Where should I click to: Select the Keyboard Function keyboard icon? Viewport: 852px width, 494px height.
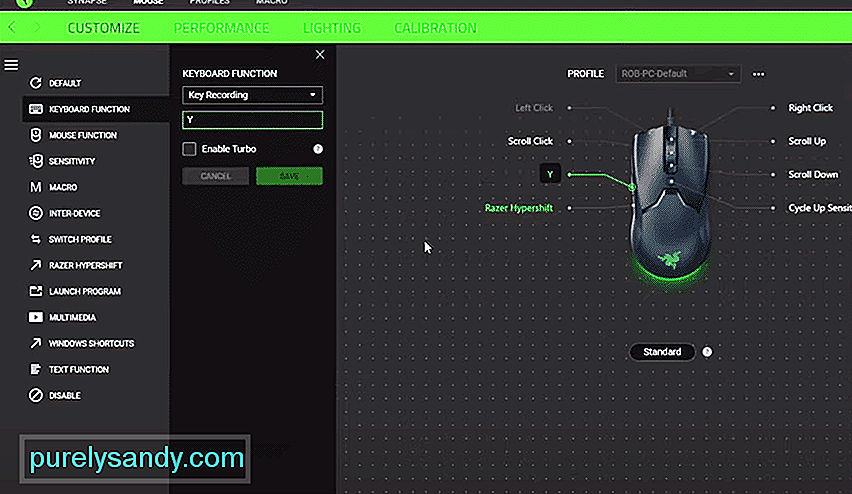(x=36, y=109)
